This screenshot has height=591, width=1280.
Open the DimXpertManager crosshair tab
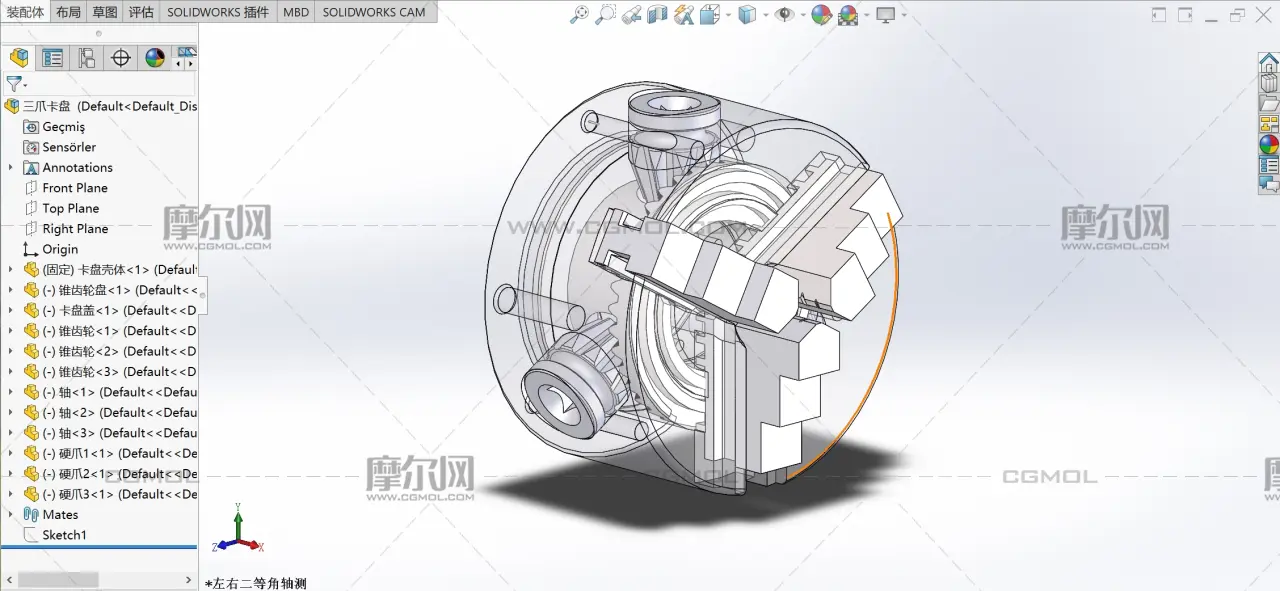pyautogui.click(x=121, y=58)
